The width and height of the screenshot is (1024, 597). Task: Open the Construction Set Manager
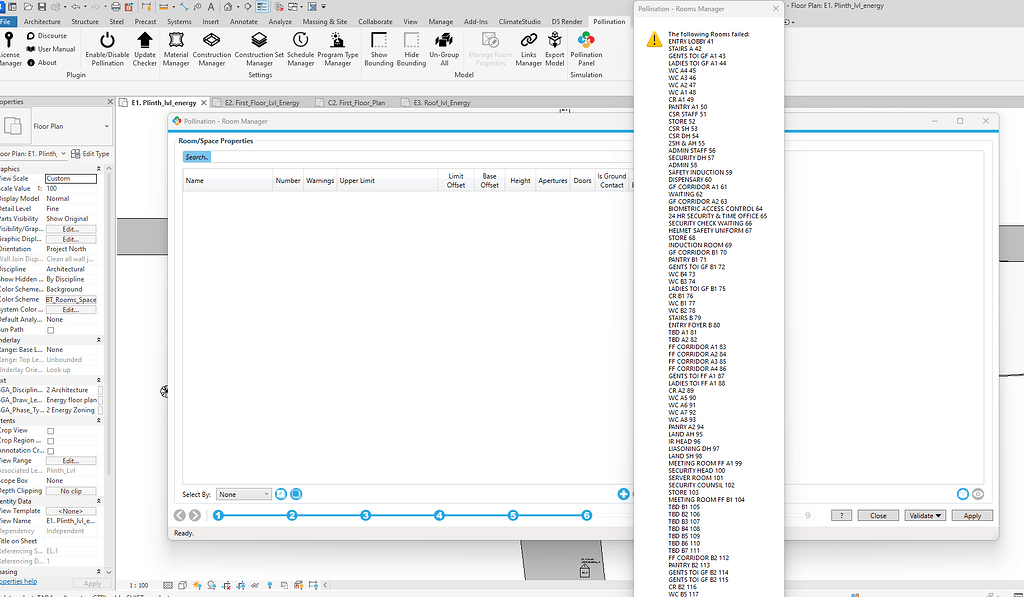point(259,48)
